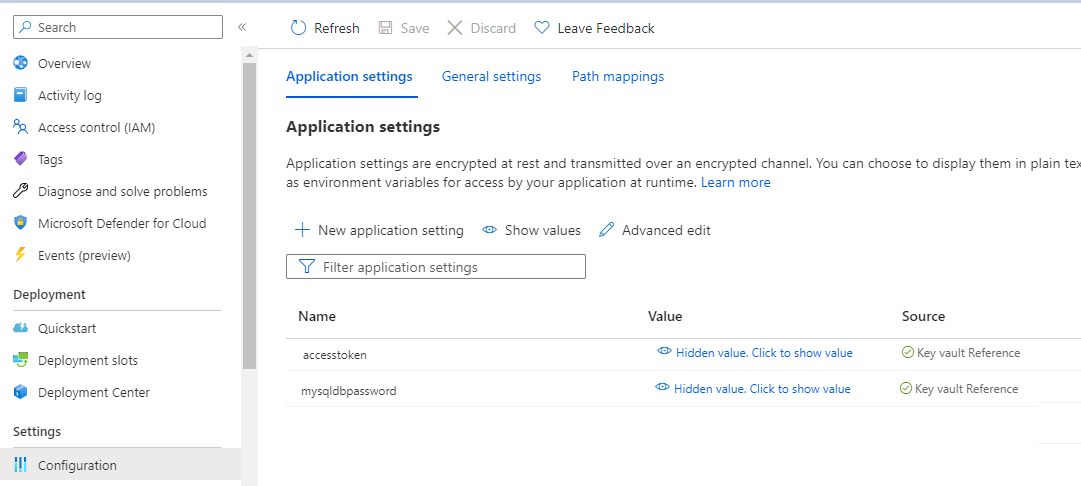Click New application setting button
The image size is (1081, 486).
378,230
